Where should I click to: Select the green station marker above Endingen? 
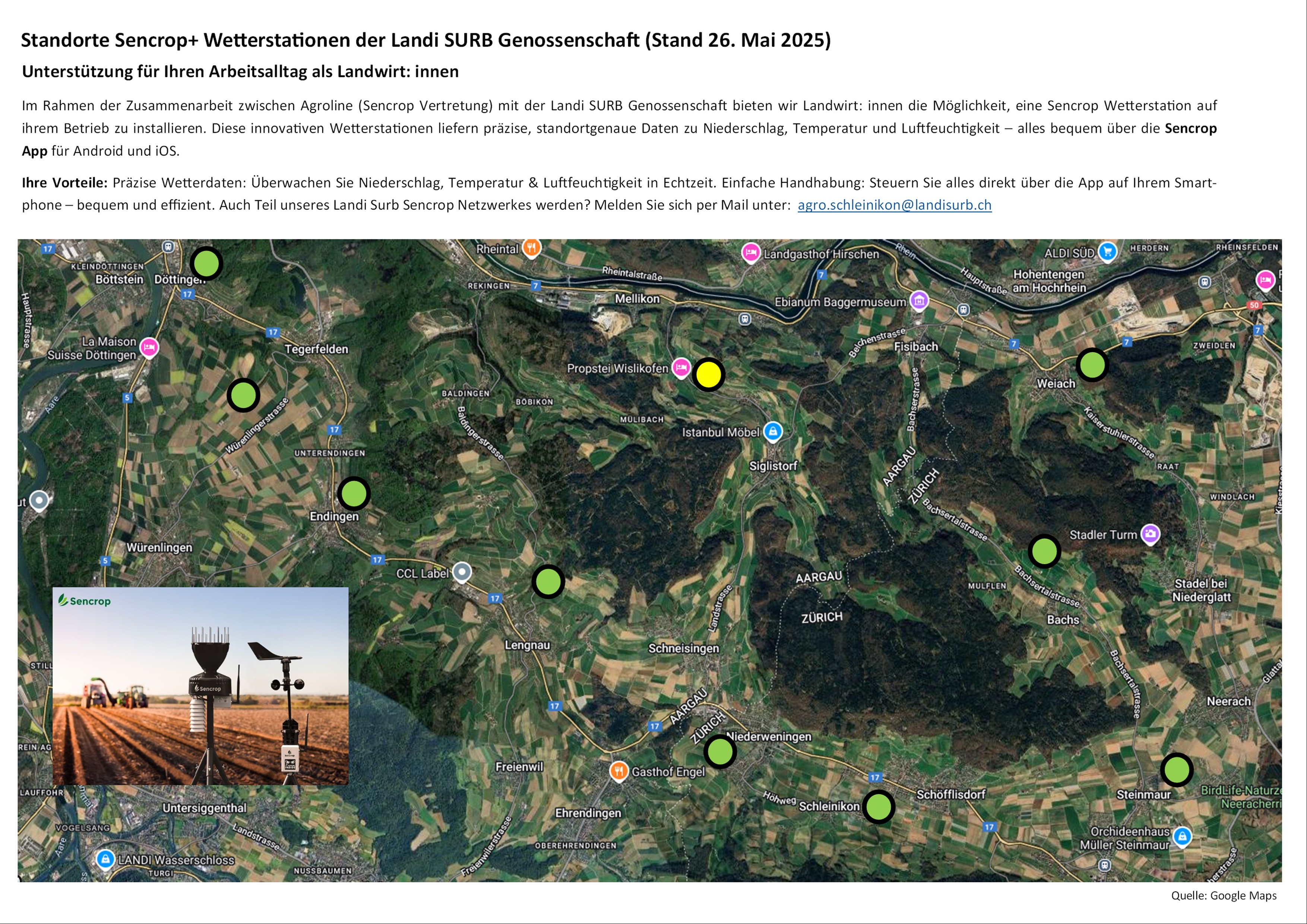354,494
